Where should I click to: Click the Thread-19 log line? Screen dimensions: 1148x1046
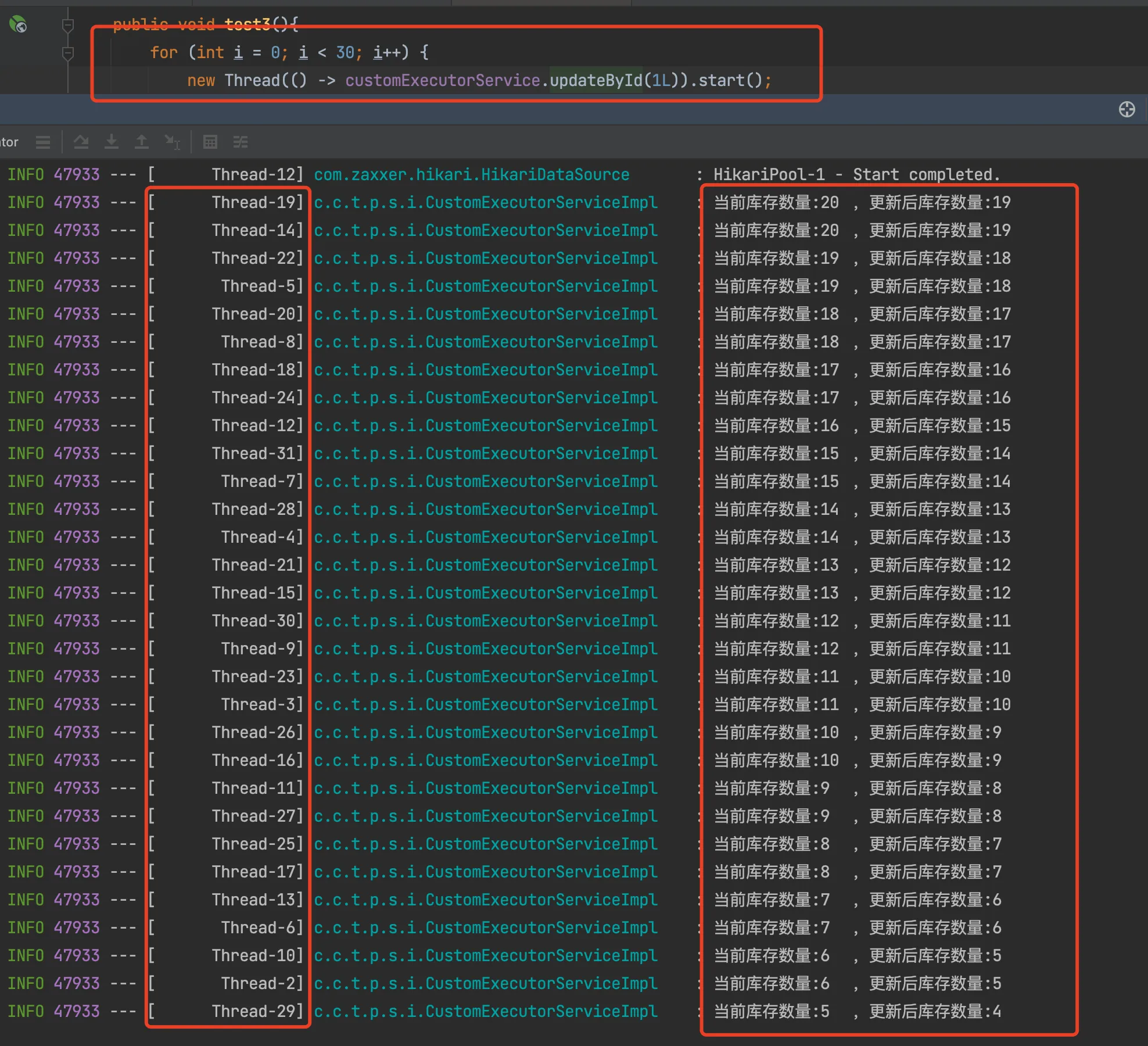[257, 202]
